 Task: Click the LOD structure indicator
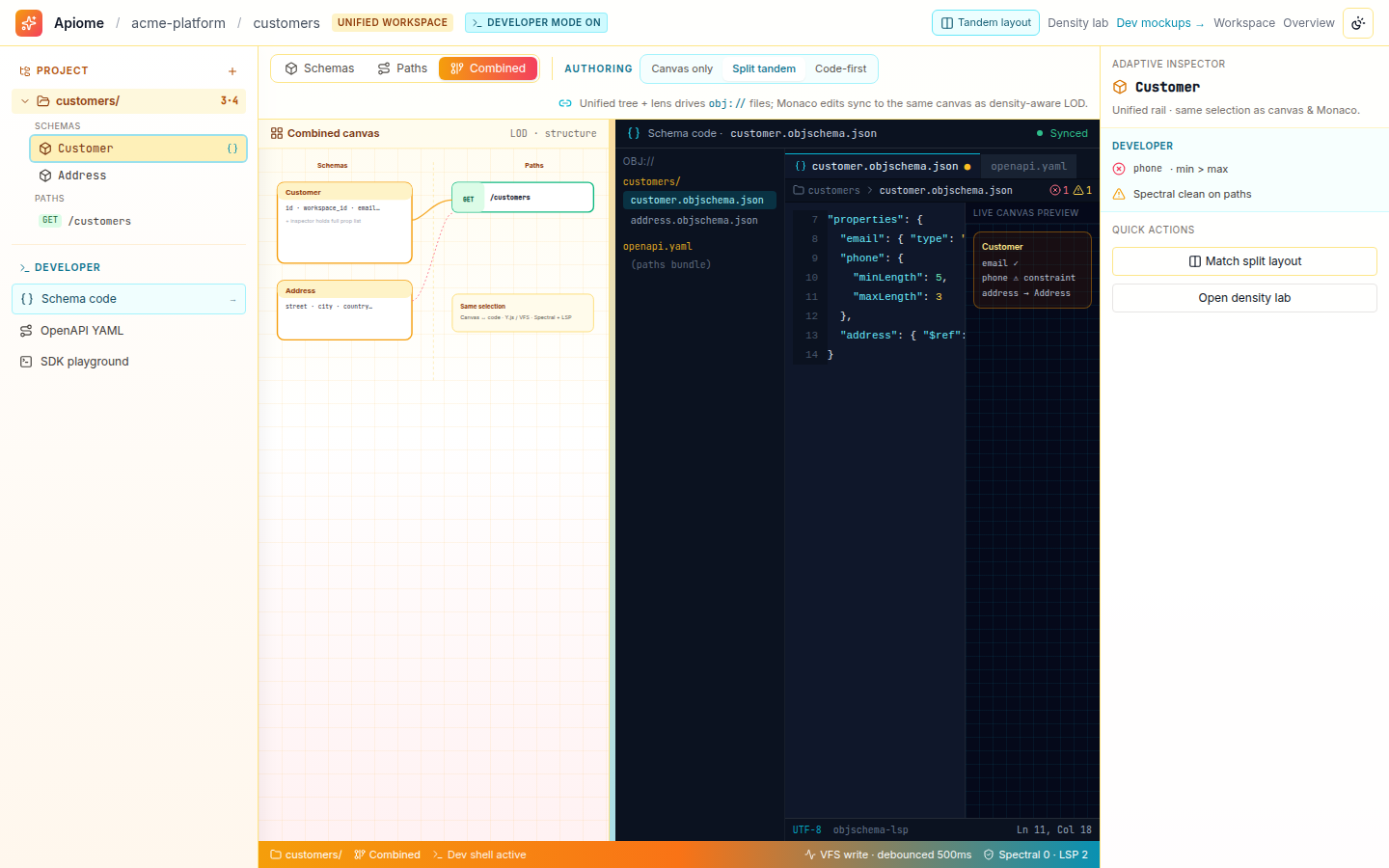tap(554, 133)
